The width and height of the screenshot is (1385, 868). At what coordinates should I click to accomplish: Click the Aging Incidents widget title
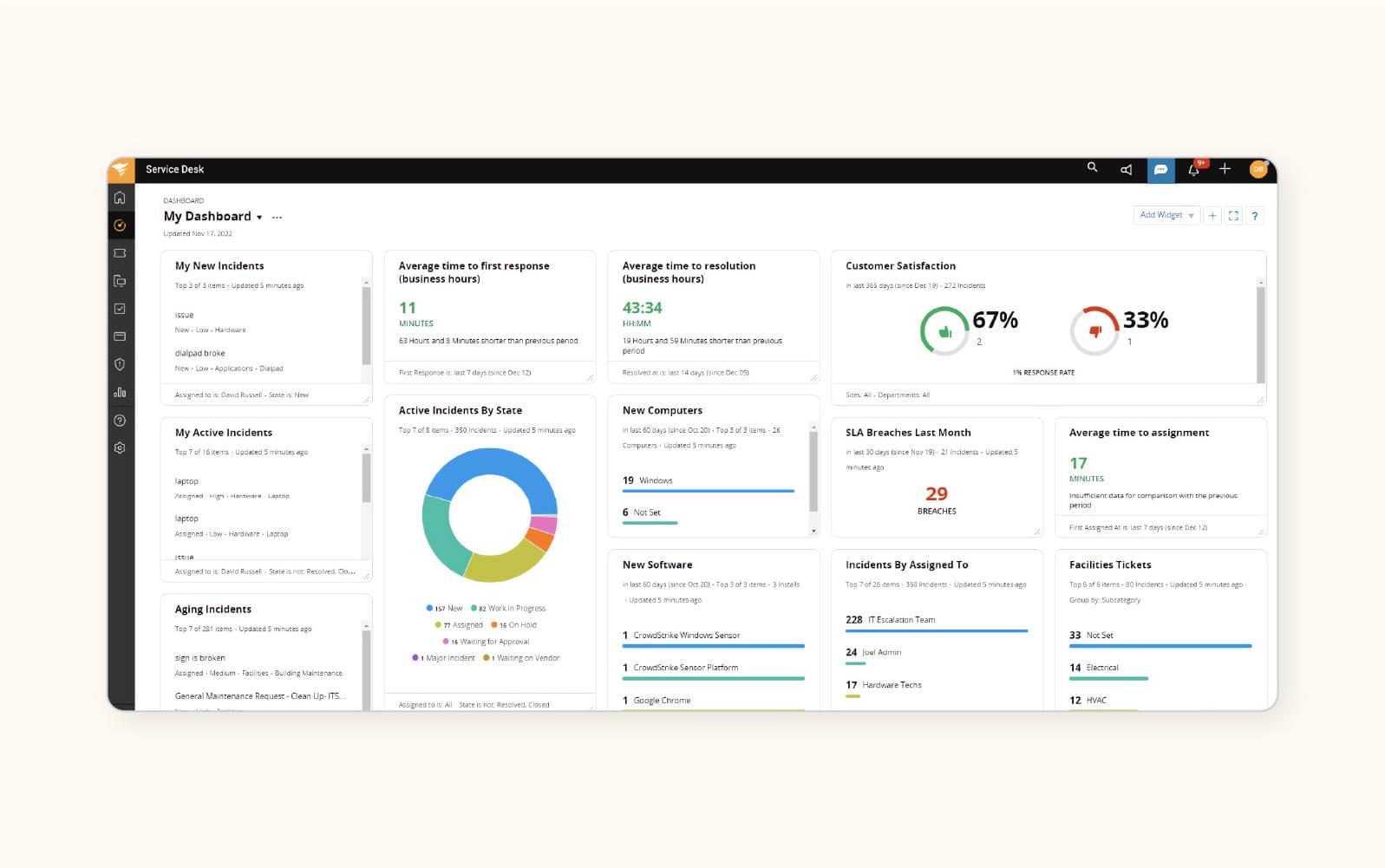[213, 610]
